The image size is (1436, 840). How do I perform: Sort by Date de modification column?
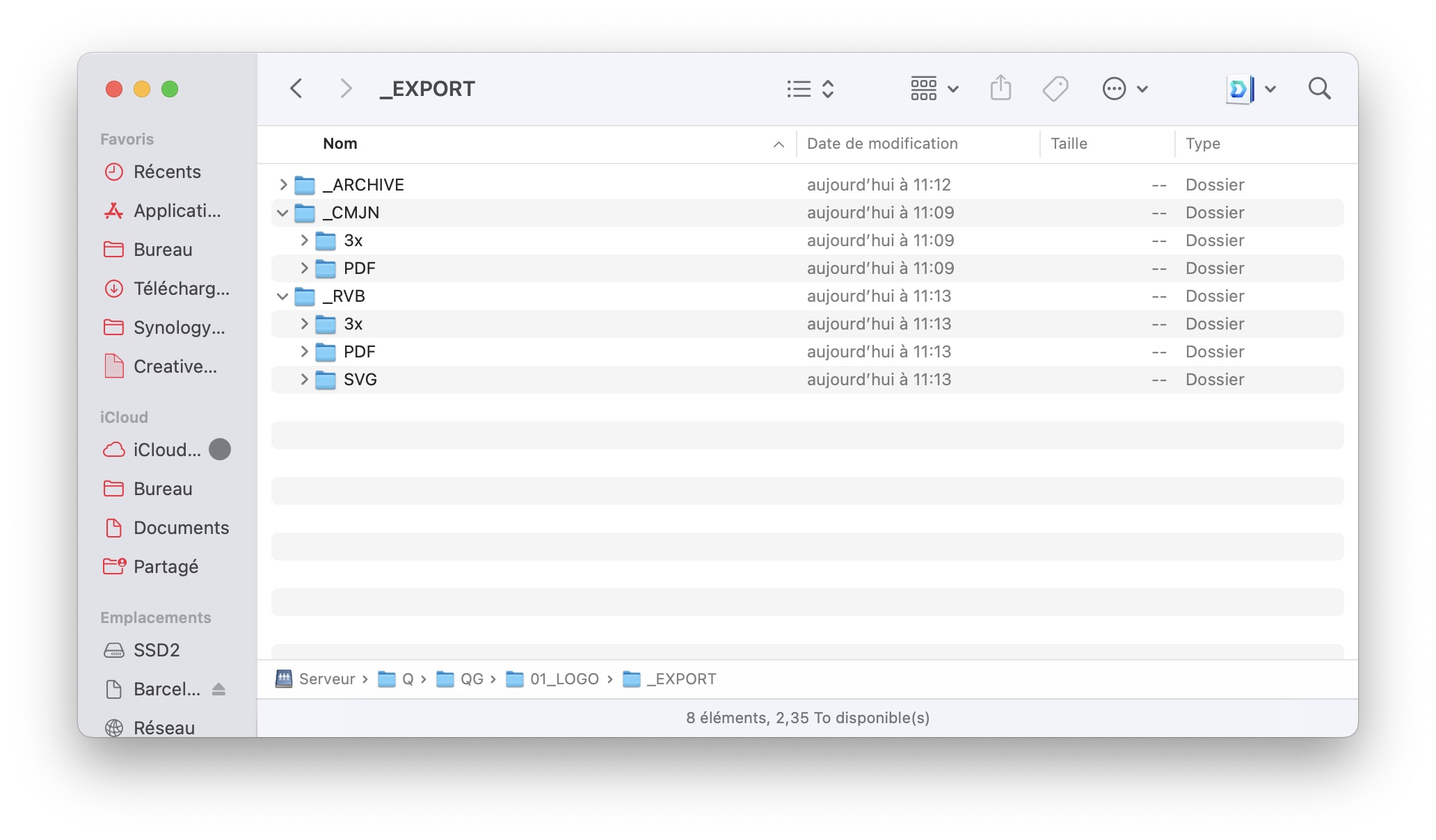click(882, 143)
